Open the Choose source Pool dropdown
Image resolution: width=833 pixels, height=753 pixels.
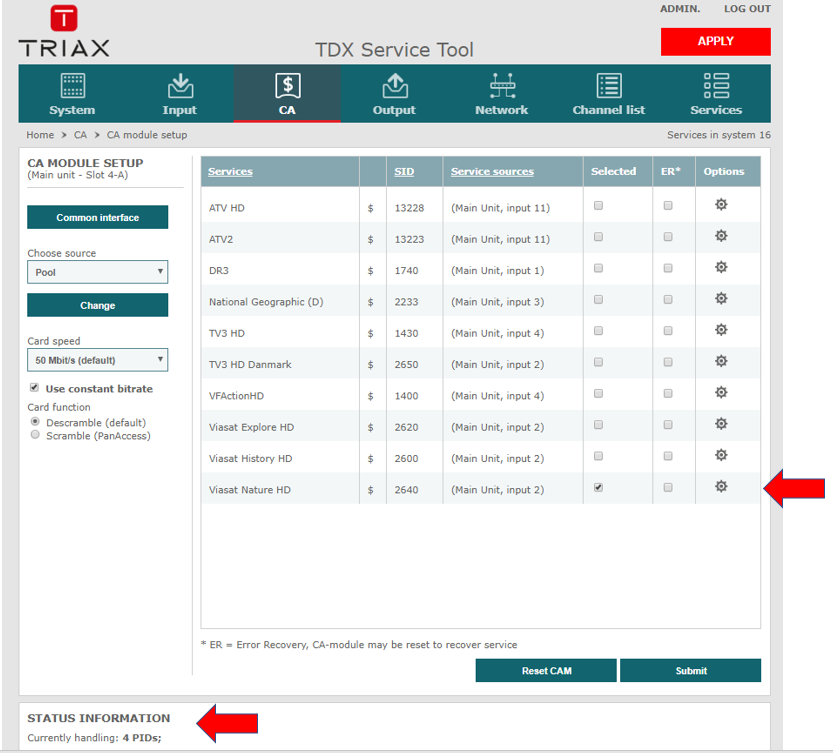(x=98, y=272)
